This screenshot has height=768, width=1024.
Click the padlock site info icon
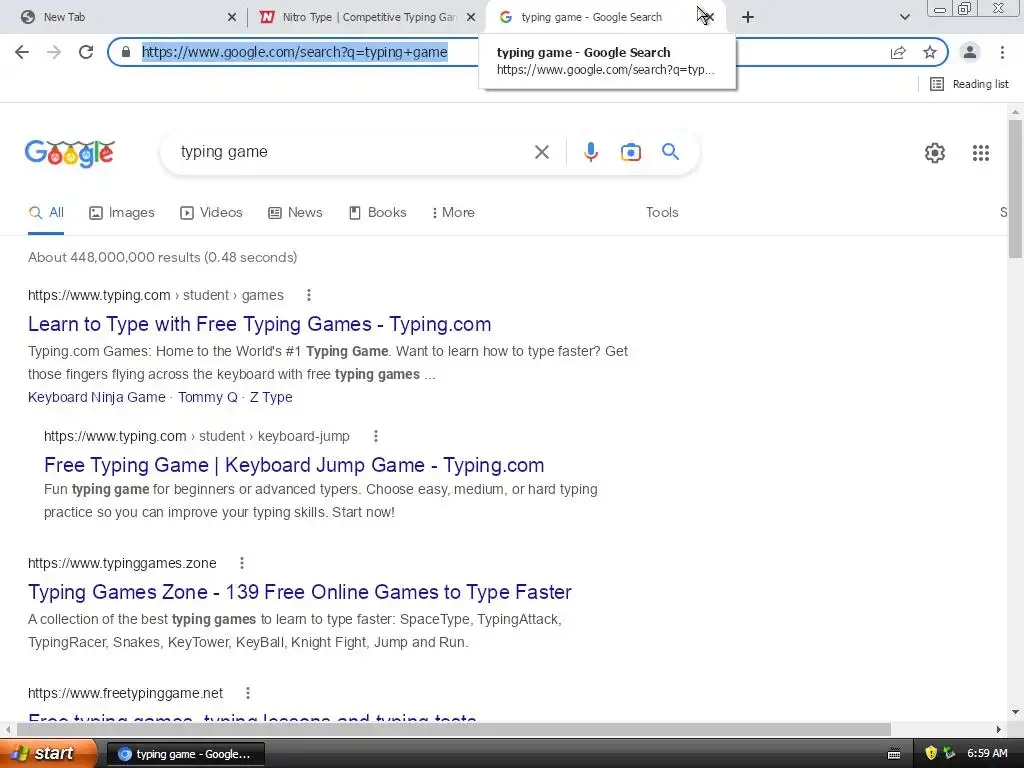[126, 52]
